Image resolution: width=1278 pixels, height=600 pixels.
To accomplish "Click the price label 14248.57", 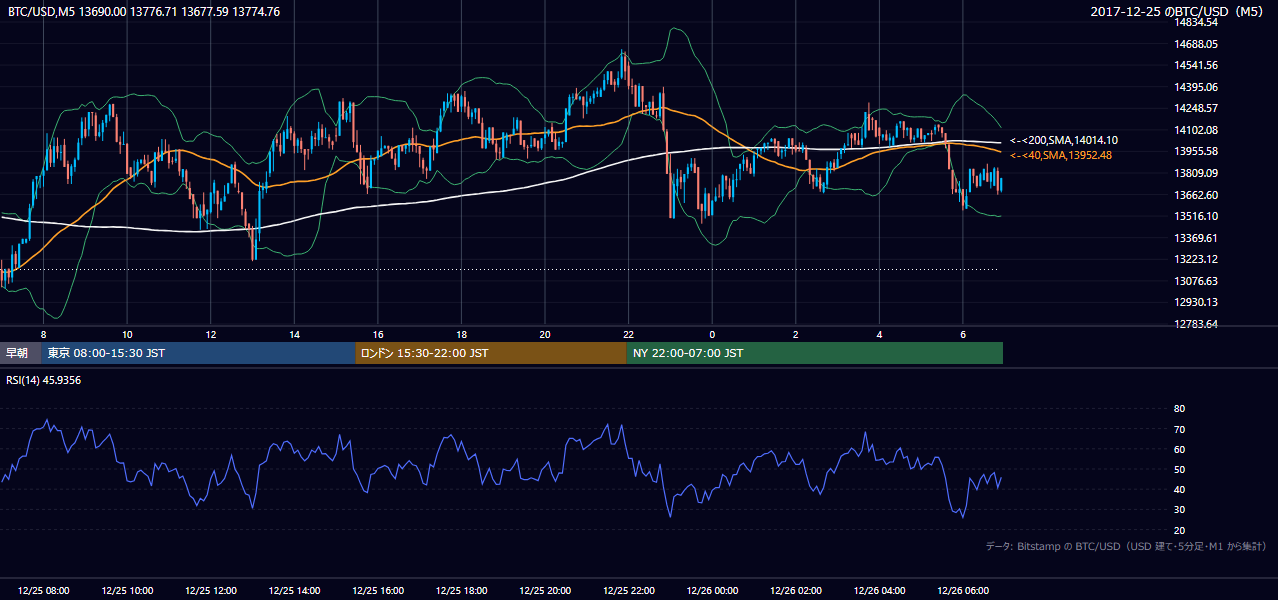I will point(1196,108).
